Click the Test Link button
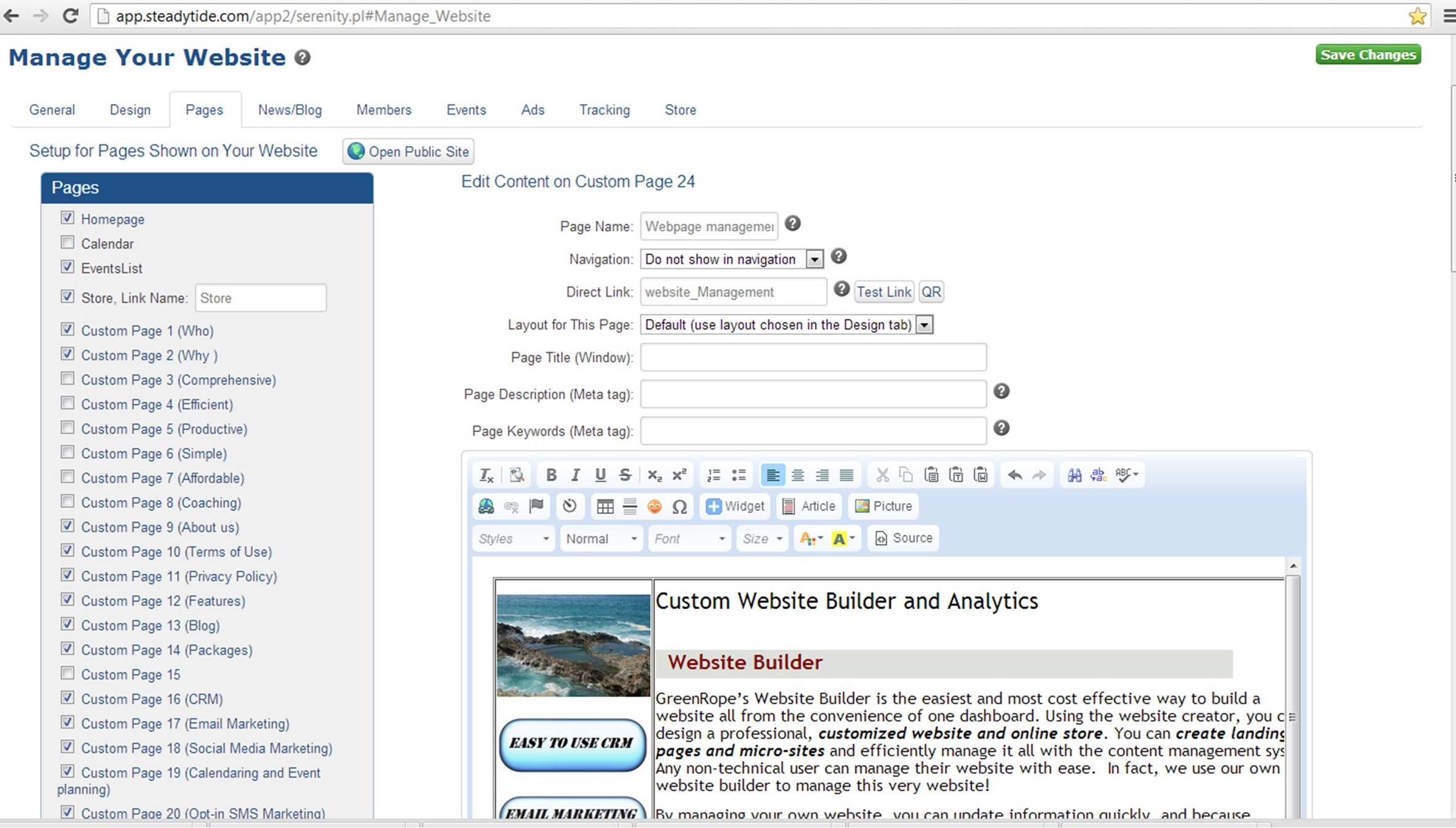Screen dimensions: 1456x828 point(884,292)
